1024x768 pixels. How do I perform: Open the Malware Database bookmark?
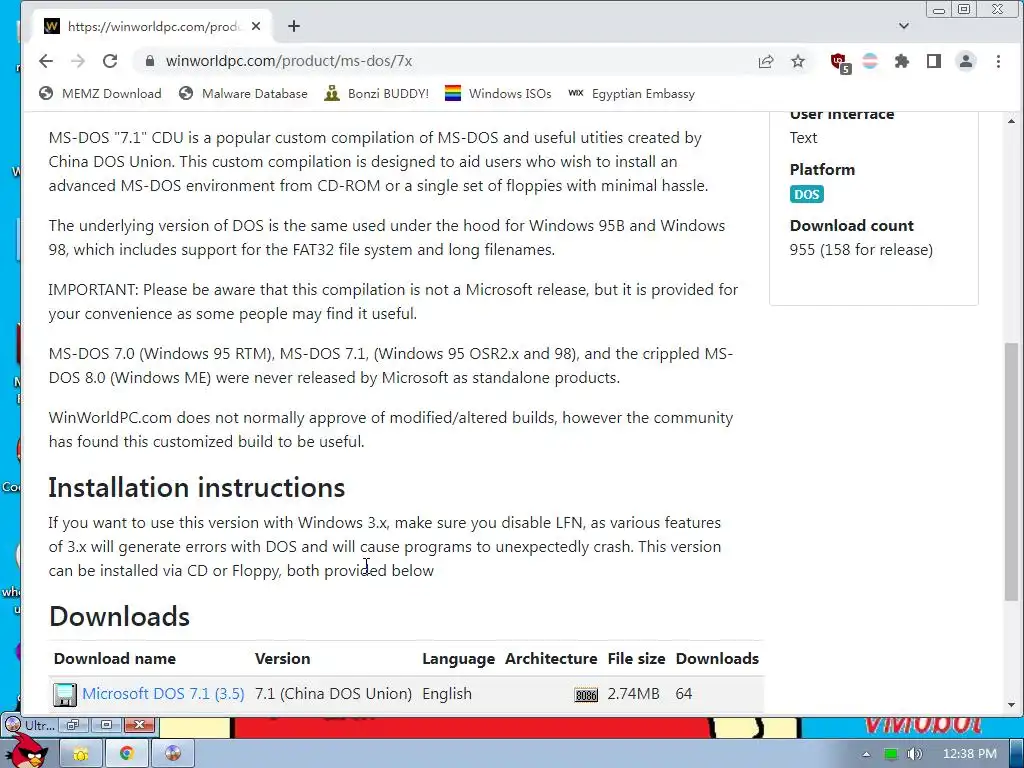pyautogui.click(x=243, y=93)
